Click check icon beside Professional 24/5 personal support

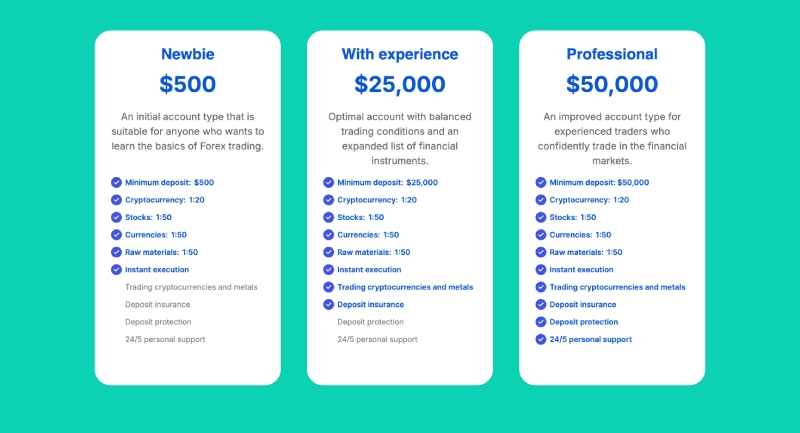point(540,340)
